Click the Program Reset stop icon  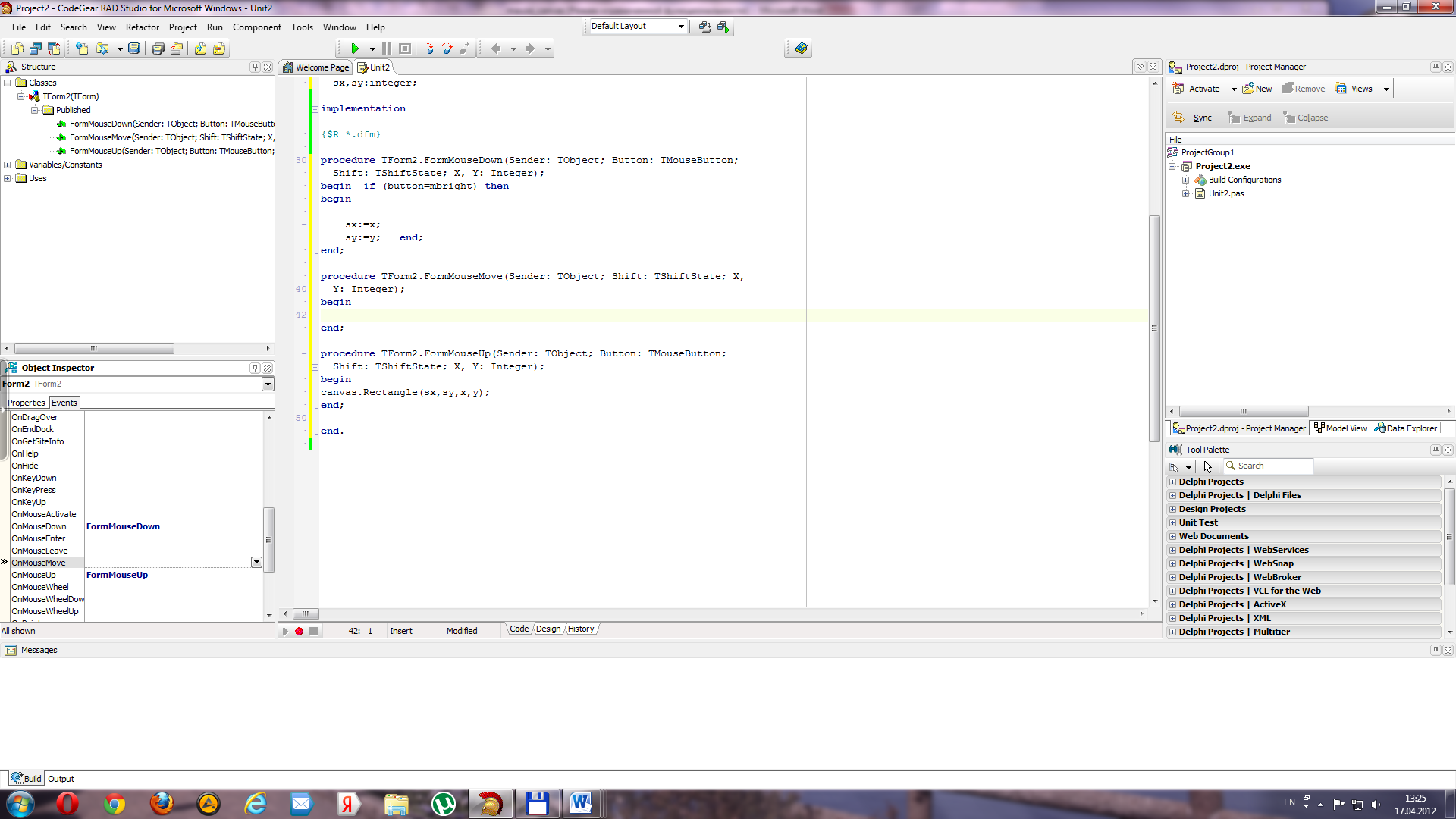(405, 49)
